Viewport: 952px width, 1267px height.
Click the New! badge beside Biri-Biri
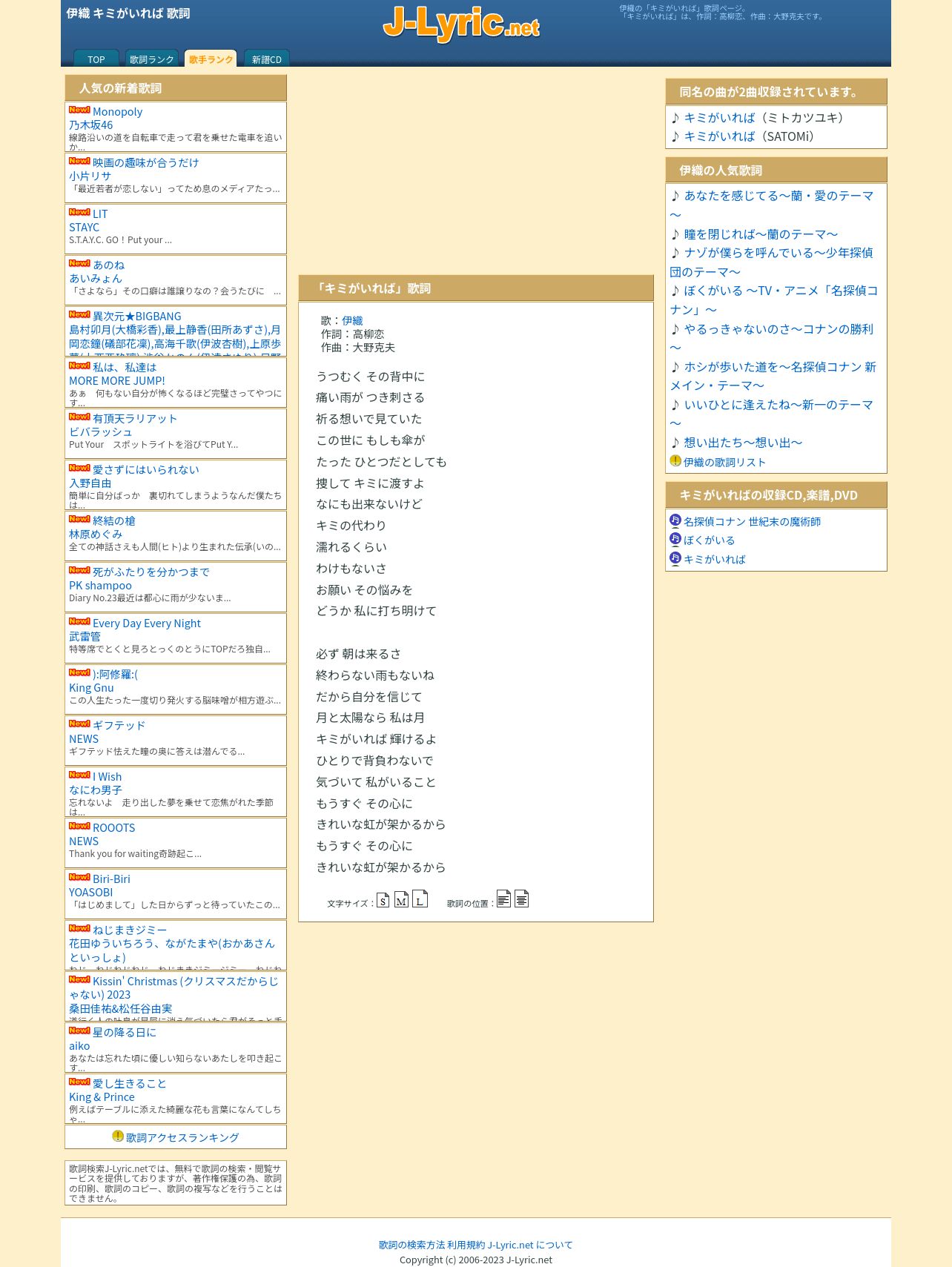[x=79, y=877]
